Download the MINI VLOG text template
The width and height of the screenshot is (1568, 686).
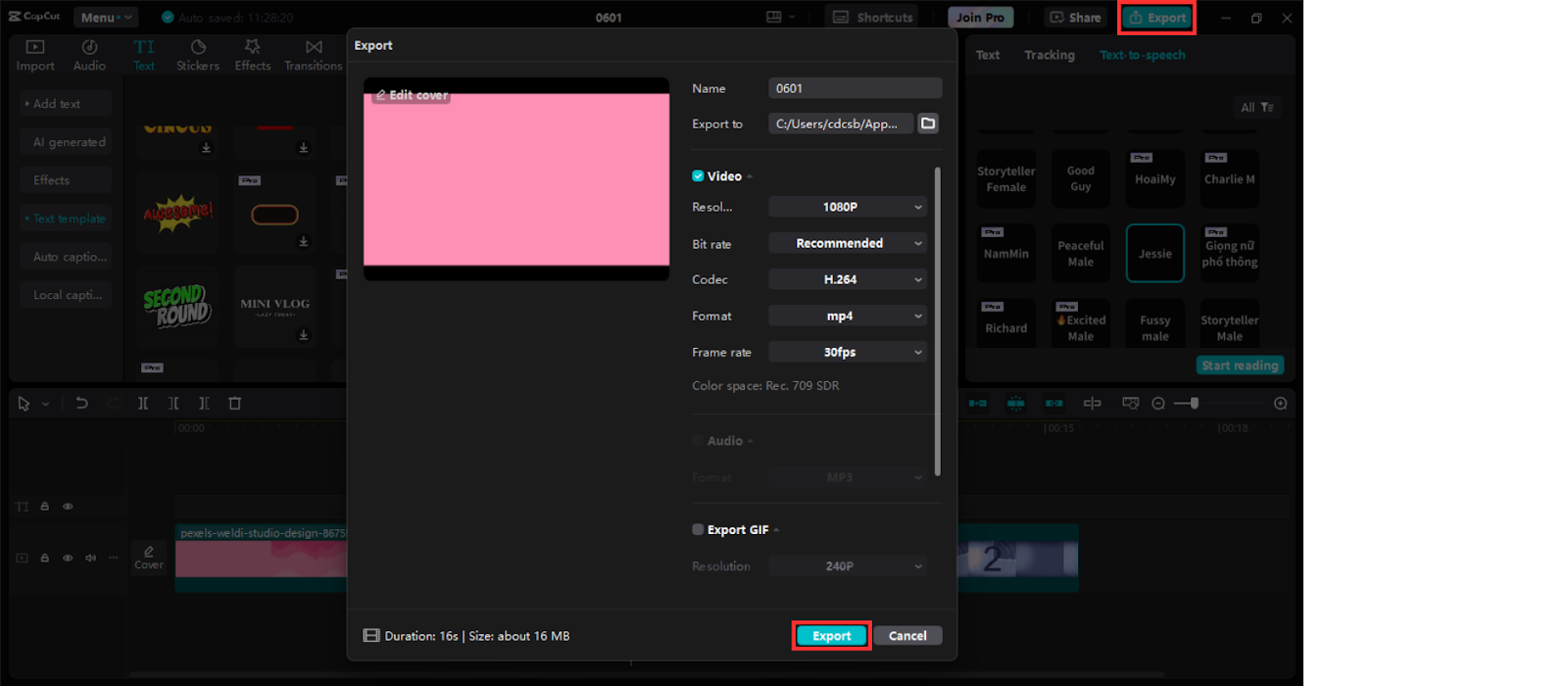coord(304,335)
